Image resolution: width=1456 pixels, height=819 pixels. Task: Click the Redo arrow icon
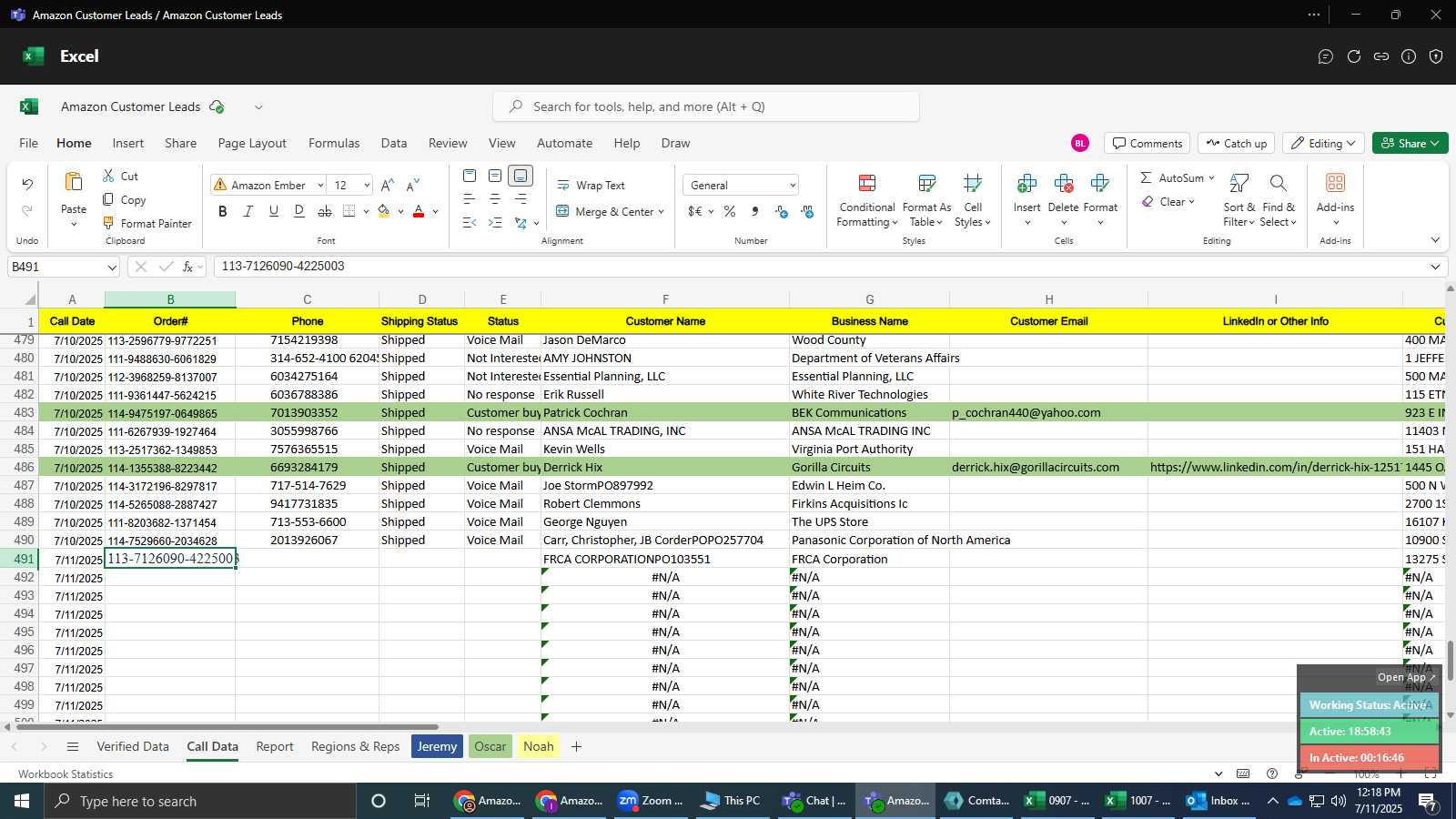pos(27,211)
